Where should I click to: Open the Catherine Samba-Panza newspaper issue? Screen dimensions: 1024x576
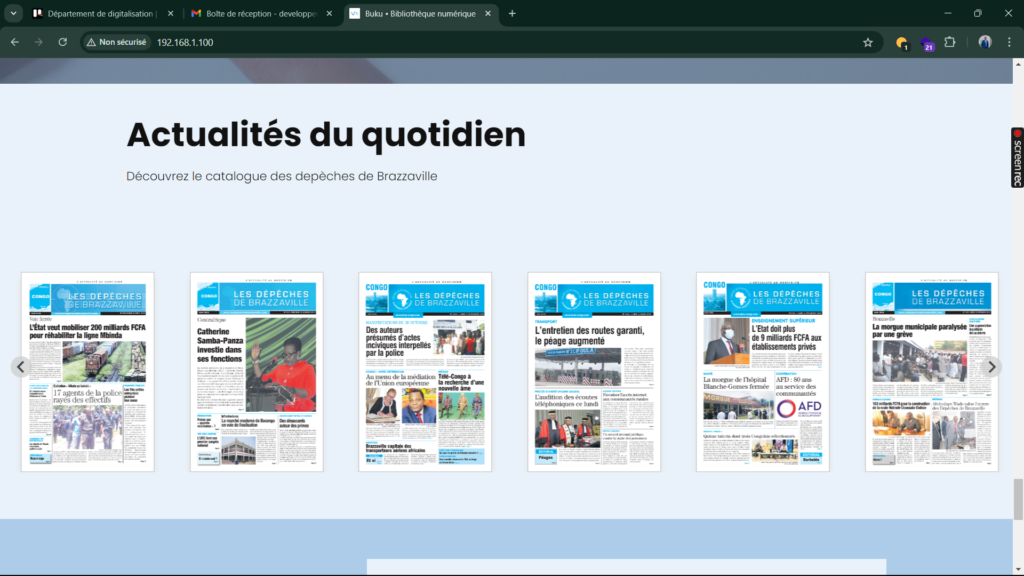click(x=257, y=372)
